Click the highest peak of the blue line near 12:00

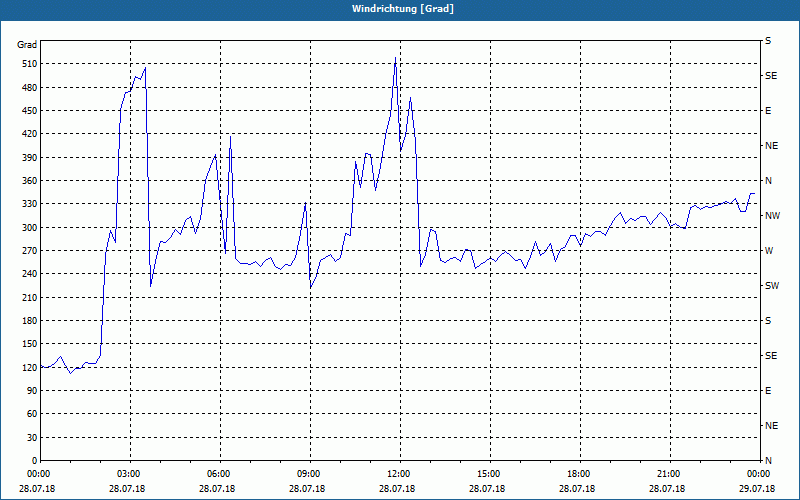click(x=395, y=59)
